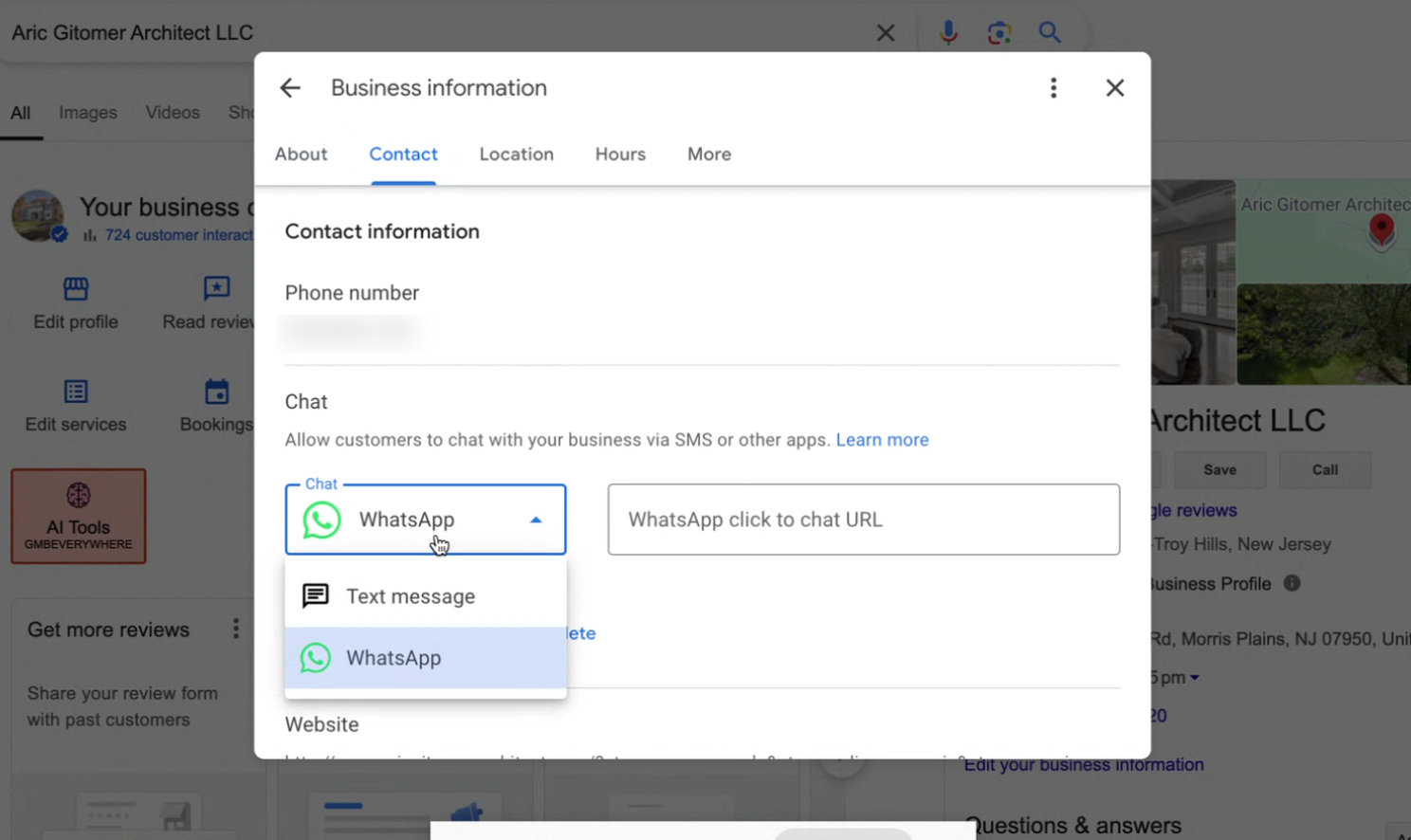The width and height of the screenshot is (1411, 840).
Task: Launch AI Tools GMBEVERYWHERE button
Action: (79, 517)
